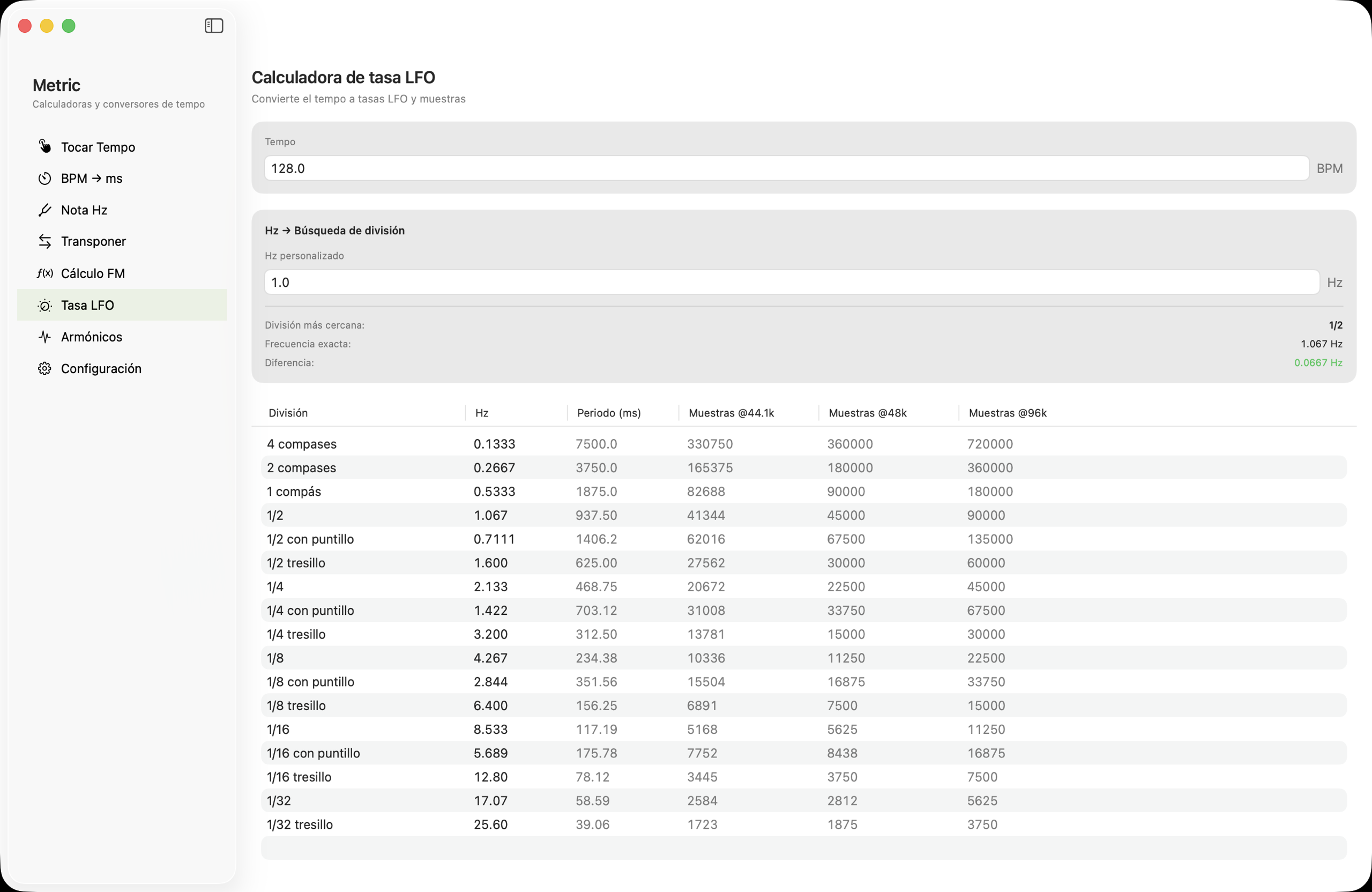1372x892 pixels.
Task: Click the BPM → ms clock icon
Action: [x=44, y=178]
